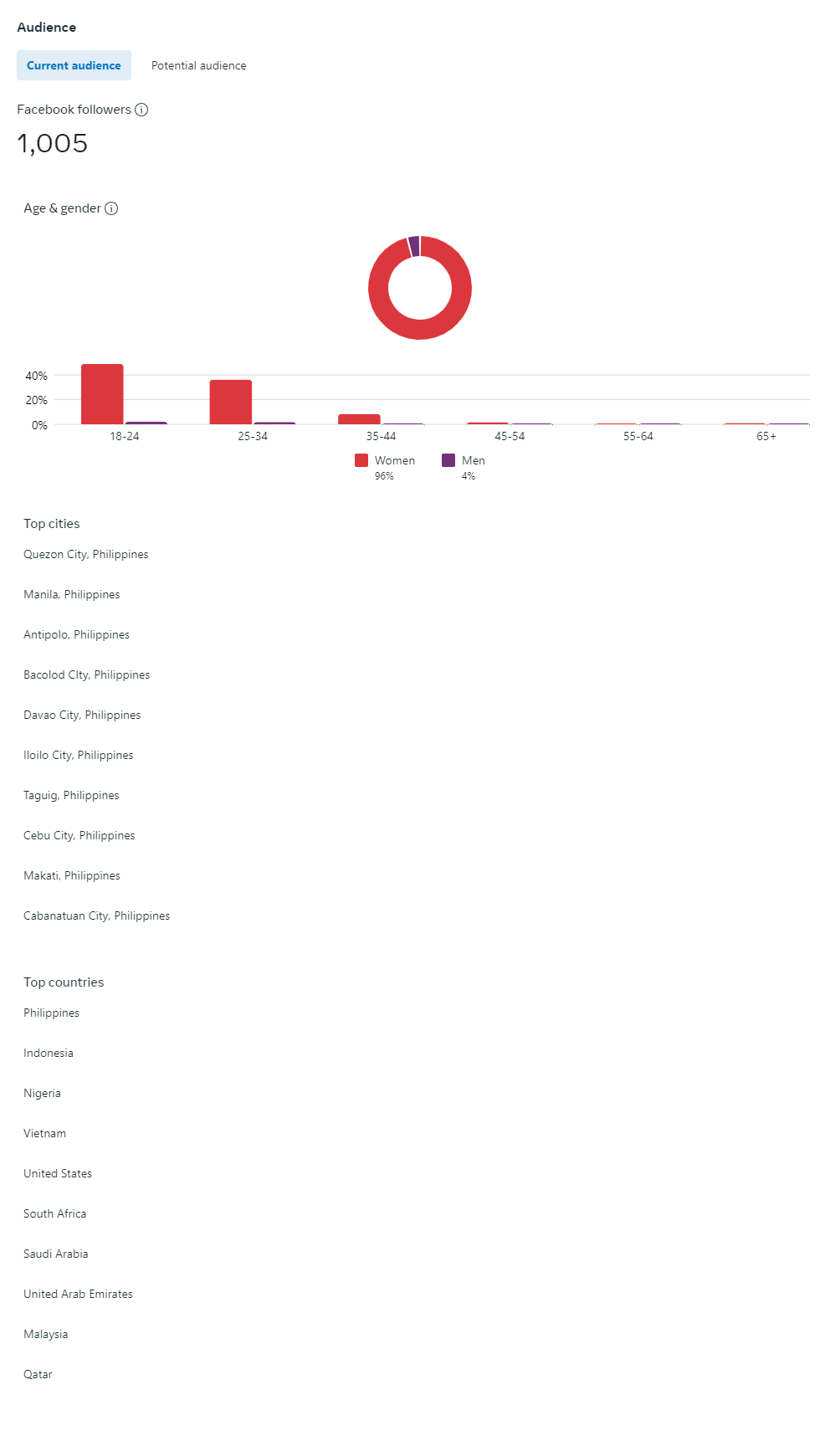
Task: Click the Women 18-24 red bar
Action: 102,394
